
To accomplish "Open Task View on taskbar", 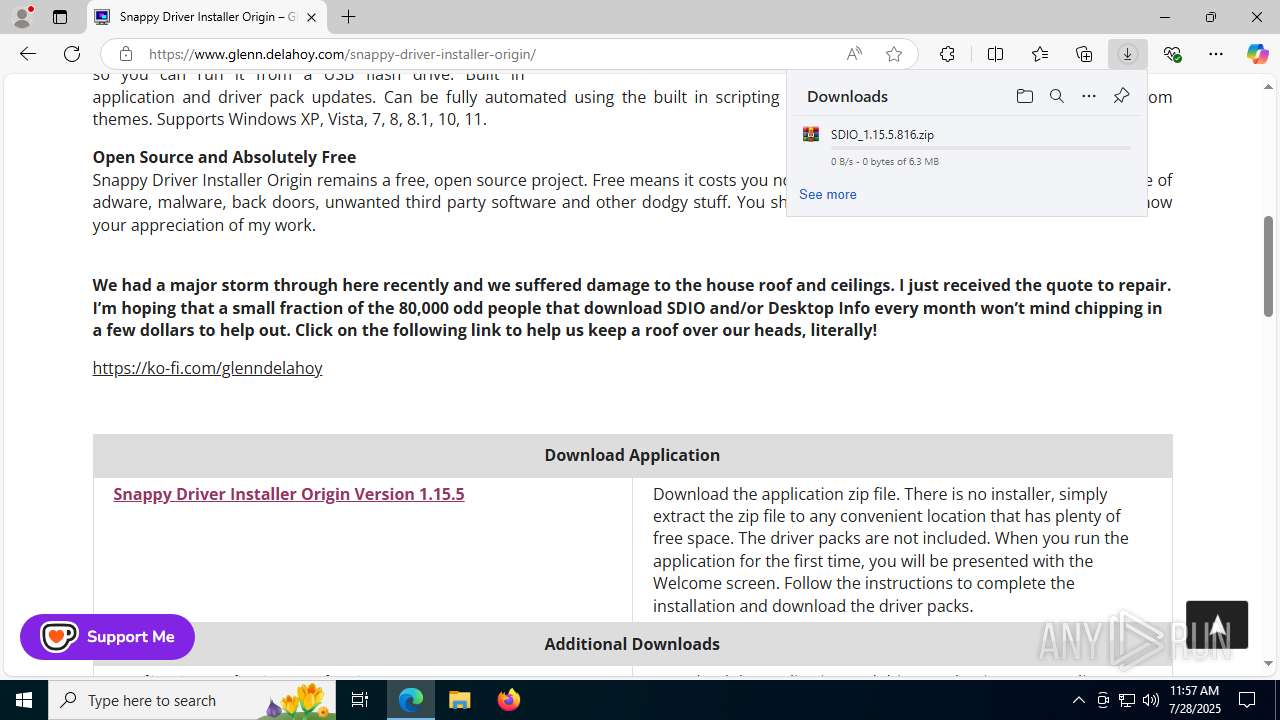I will click(360, 700).
